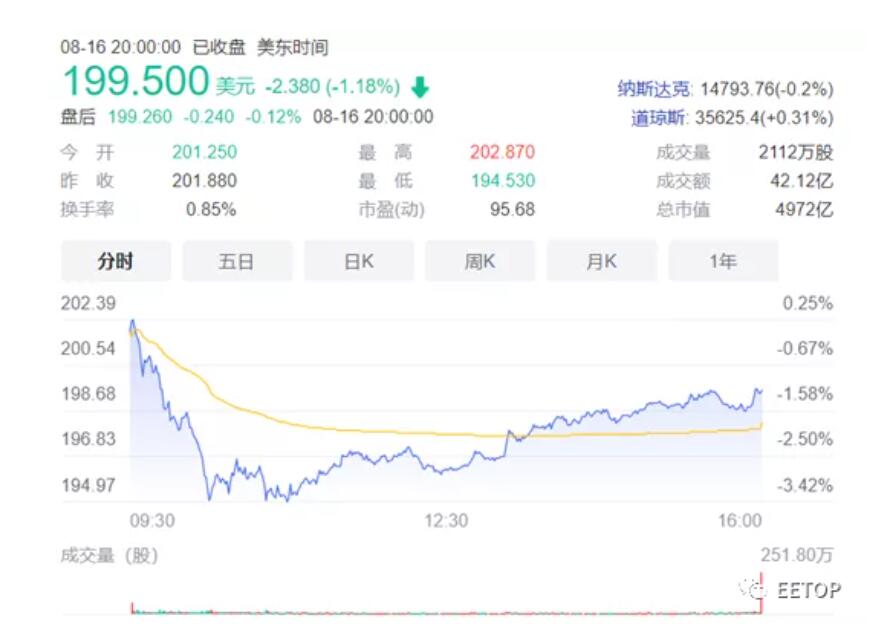Image resolution: width=876 pixels, height=634 pixels.
Task: Open the 月K monthly chart tab
Action: coord(602,261)
